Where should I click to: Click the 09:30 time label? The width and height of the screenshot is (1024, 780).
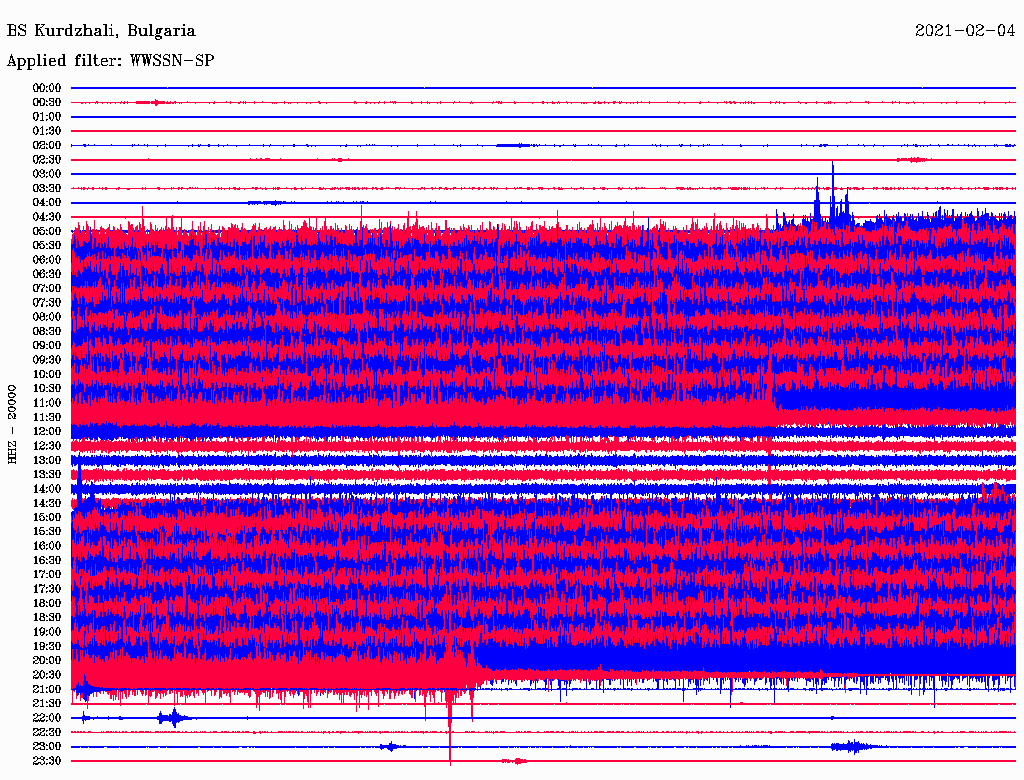(x=47, y=360)
